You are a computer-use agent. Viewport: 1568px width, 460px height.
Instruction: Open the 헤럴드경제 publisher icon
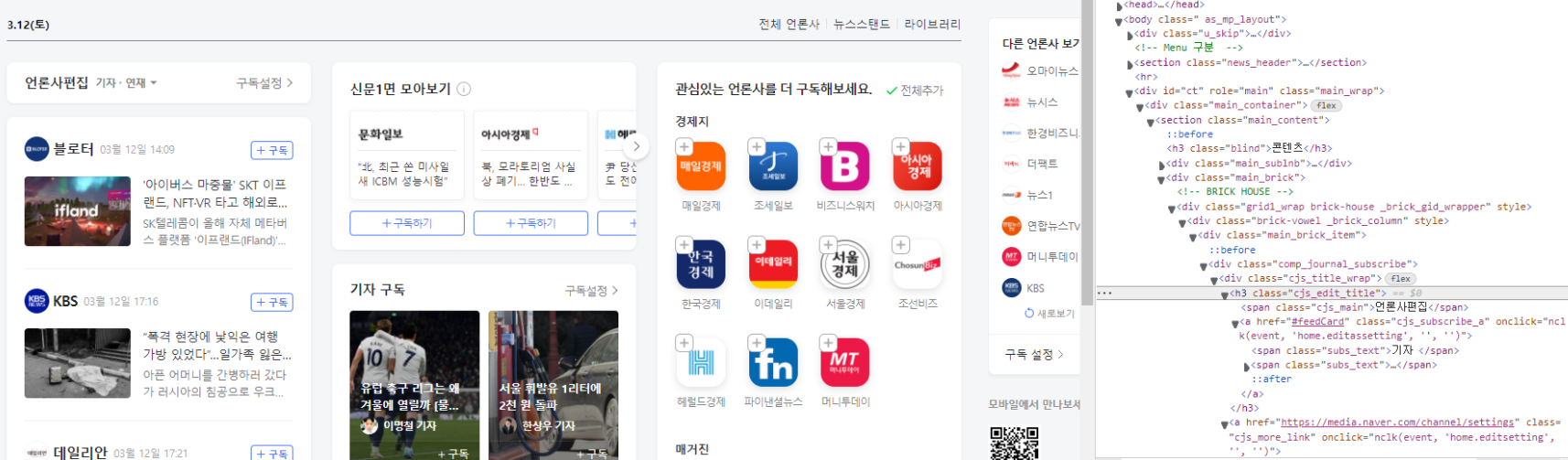click(702, 362)
